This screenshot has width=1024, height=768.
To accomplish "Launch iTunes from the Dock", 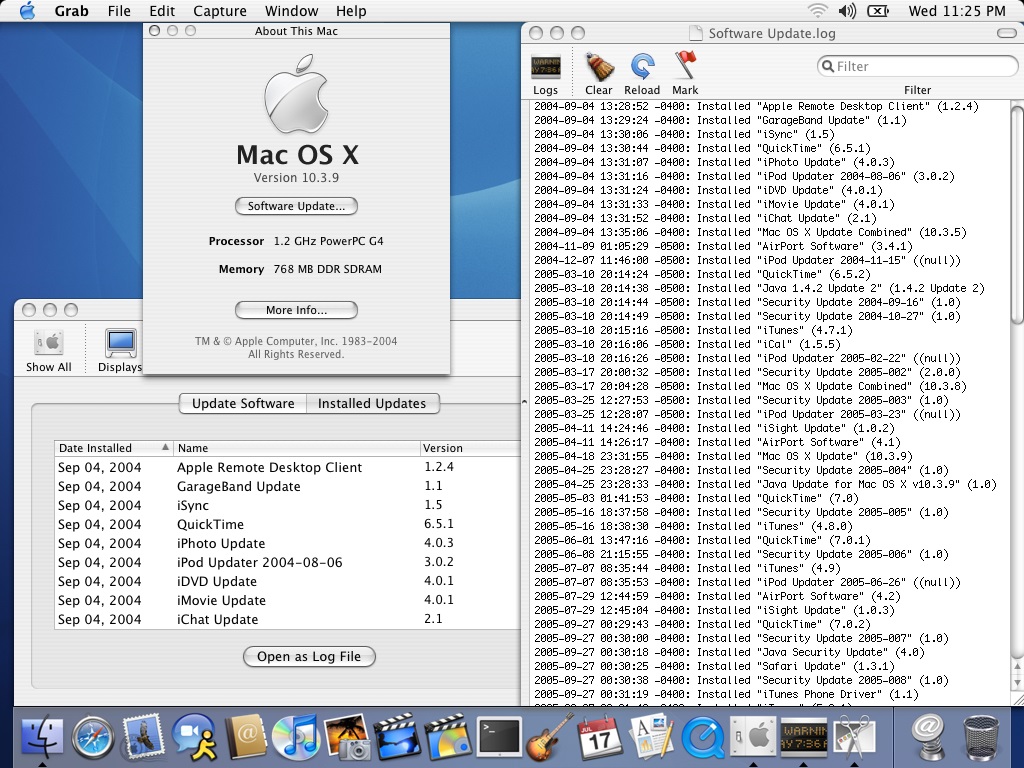I will point(295,737).
